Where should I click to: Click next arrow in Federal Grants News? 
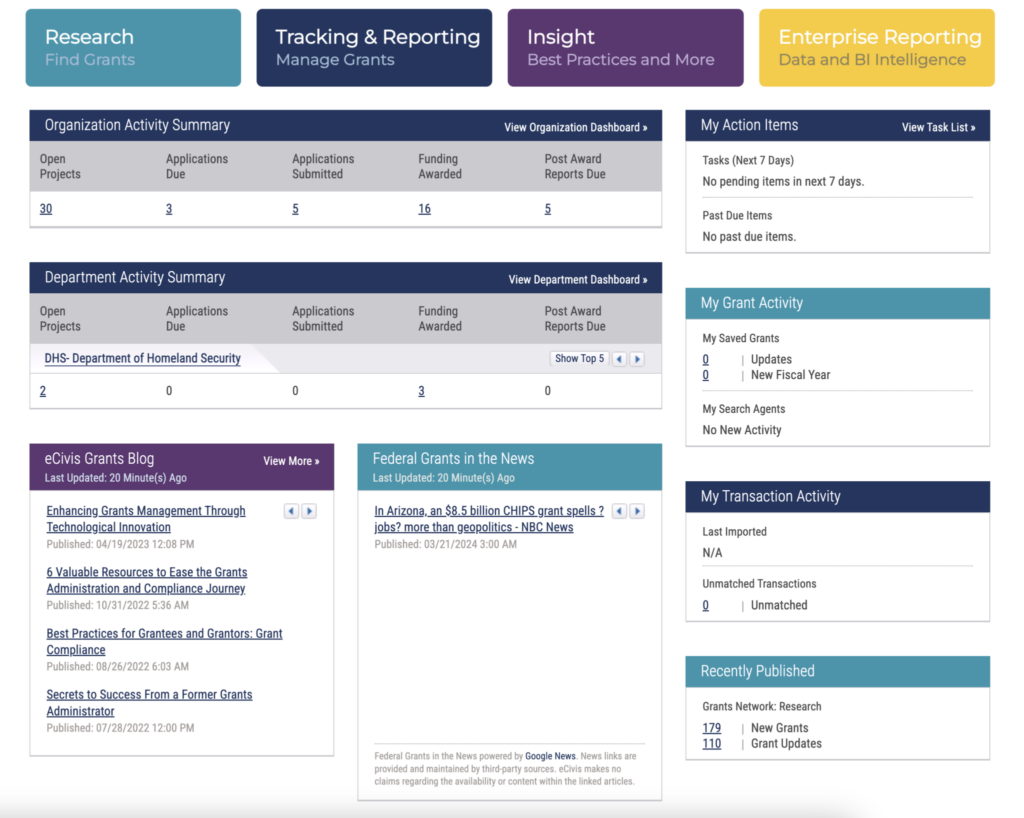[x=637, y=511]
